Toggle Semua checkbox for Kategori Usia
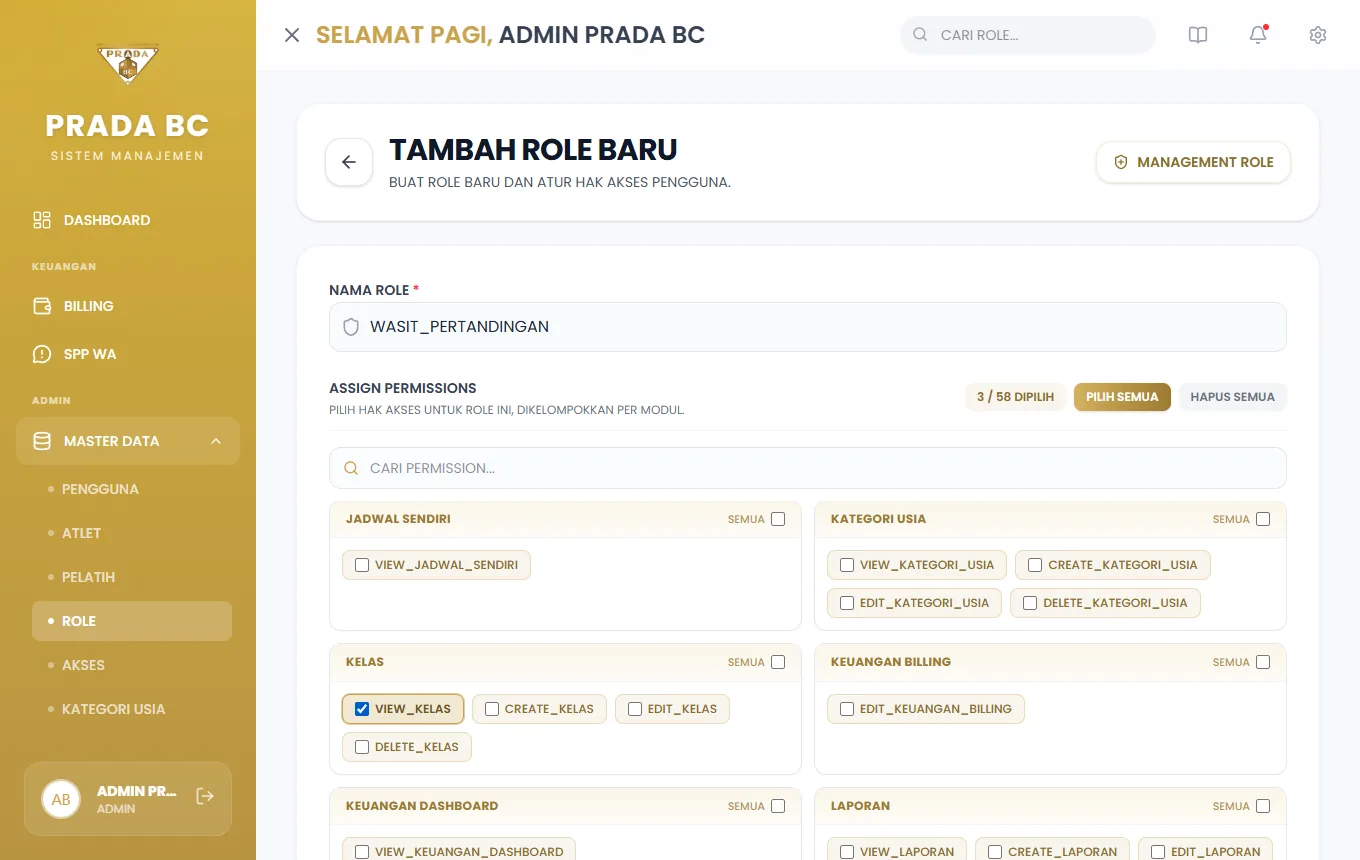 click(x=1263, y=519)
